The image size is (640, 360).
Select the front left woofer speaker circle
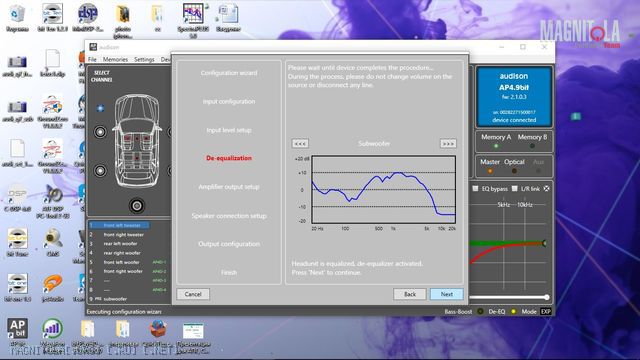100,132
